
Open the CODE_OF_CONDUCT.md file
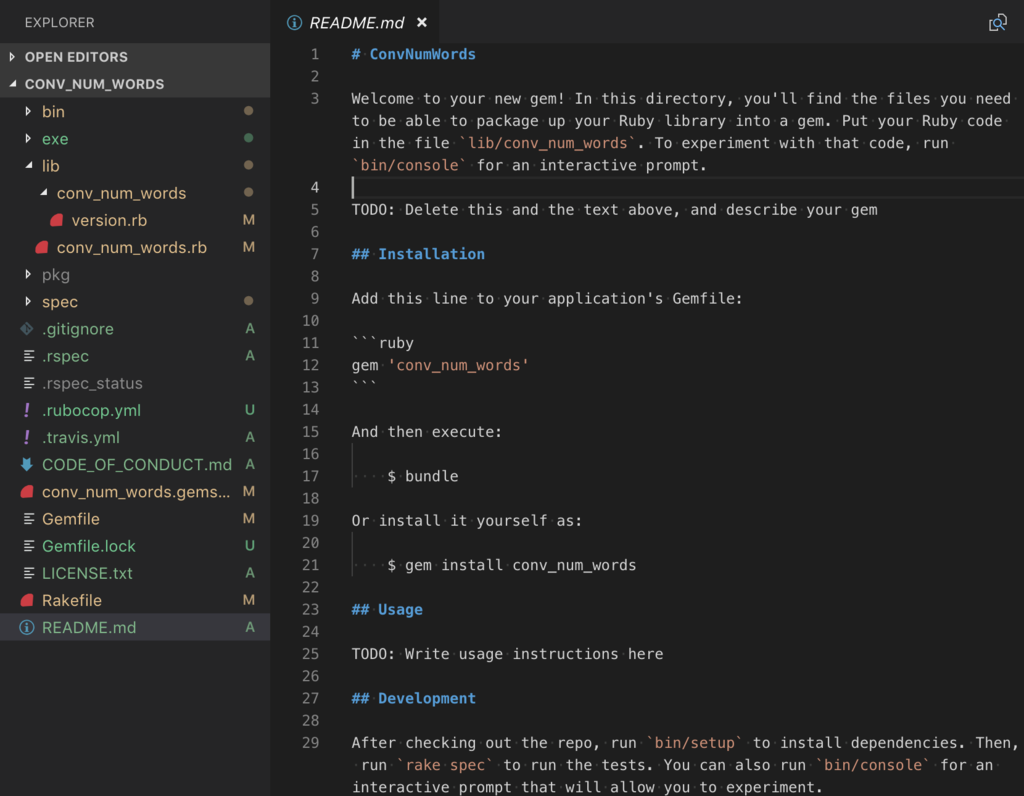tap(136, 465)
